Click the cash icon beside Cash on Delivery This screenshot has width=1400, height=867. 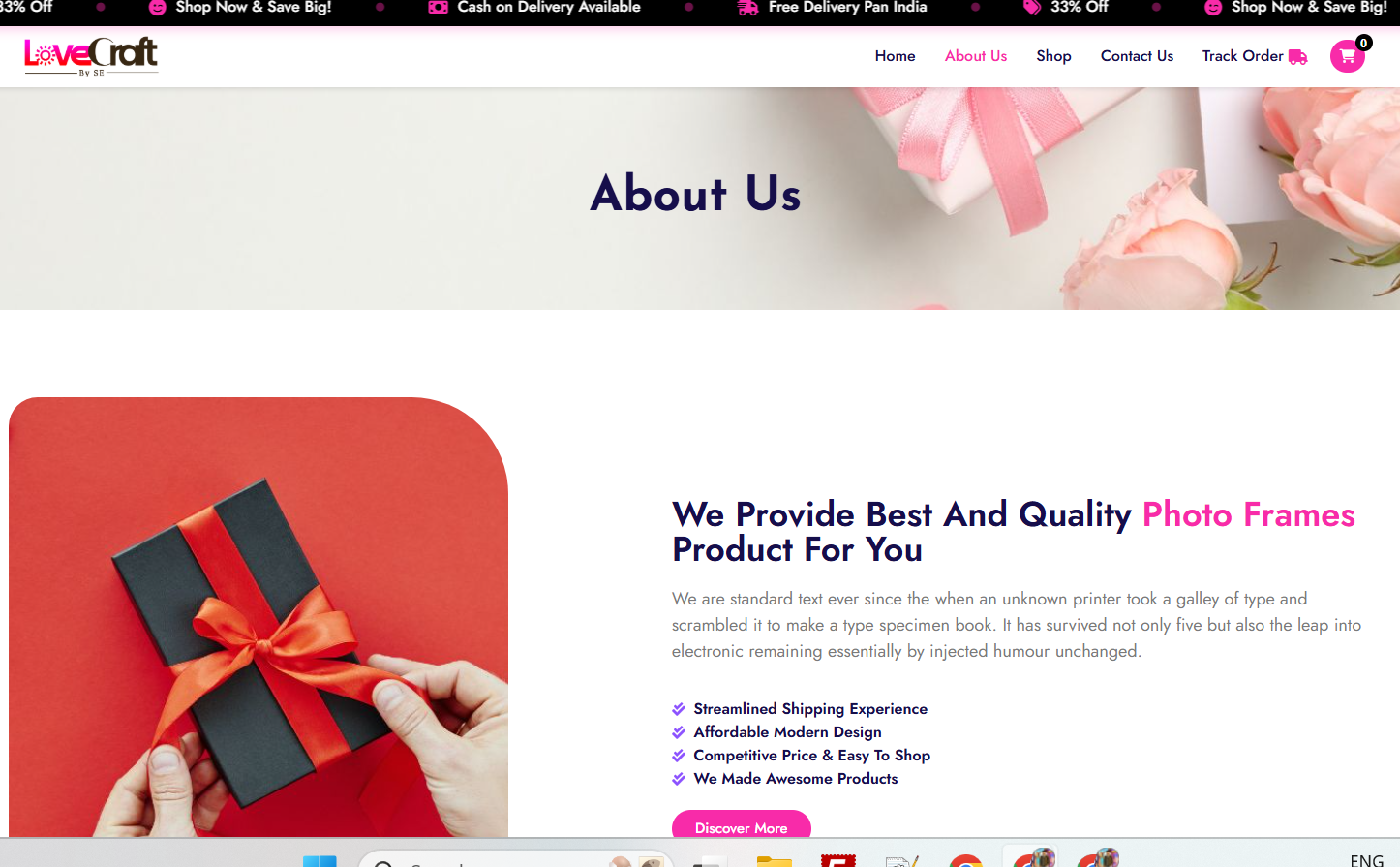438,7
